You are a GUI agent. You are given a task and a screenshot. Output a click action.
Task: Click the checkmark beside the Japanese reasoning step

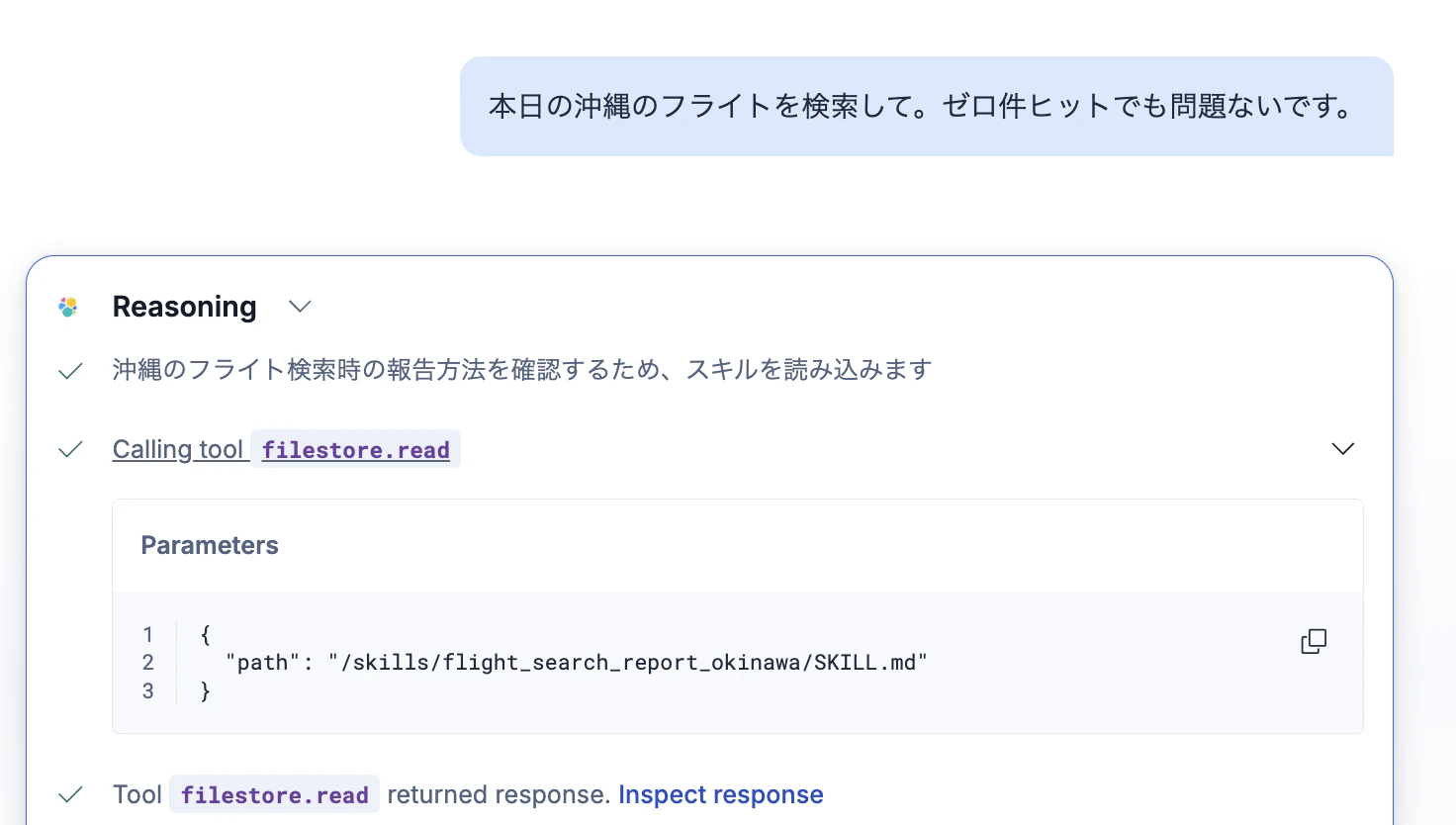(x=70, y=371)
